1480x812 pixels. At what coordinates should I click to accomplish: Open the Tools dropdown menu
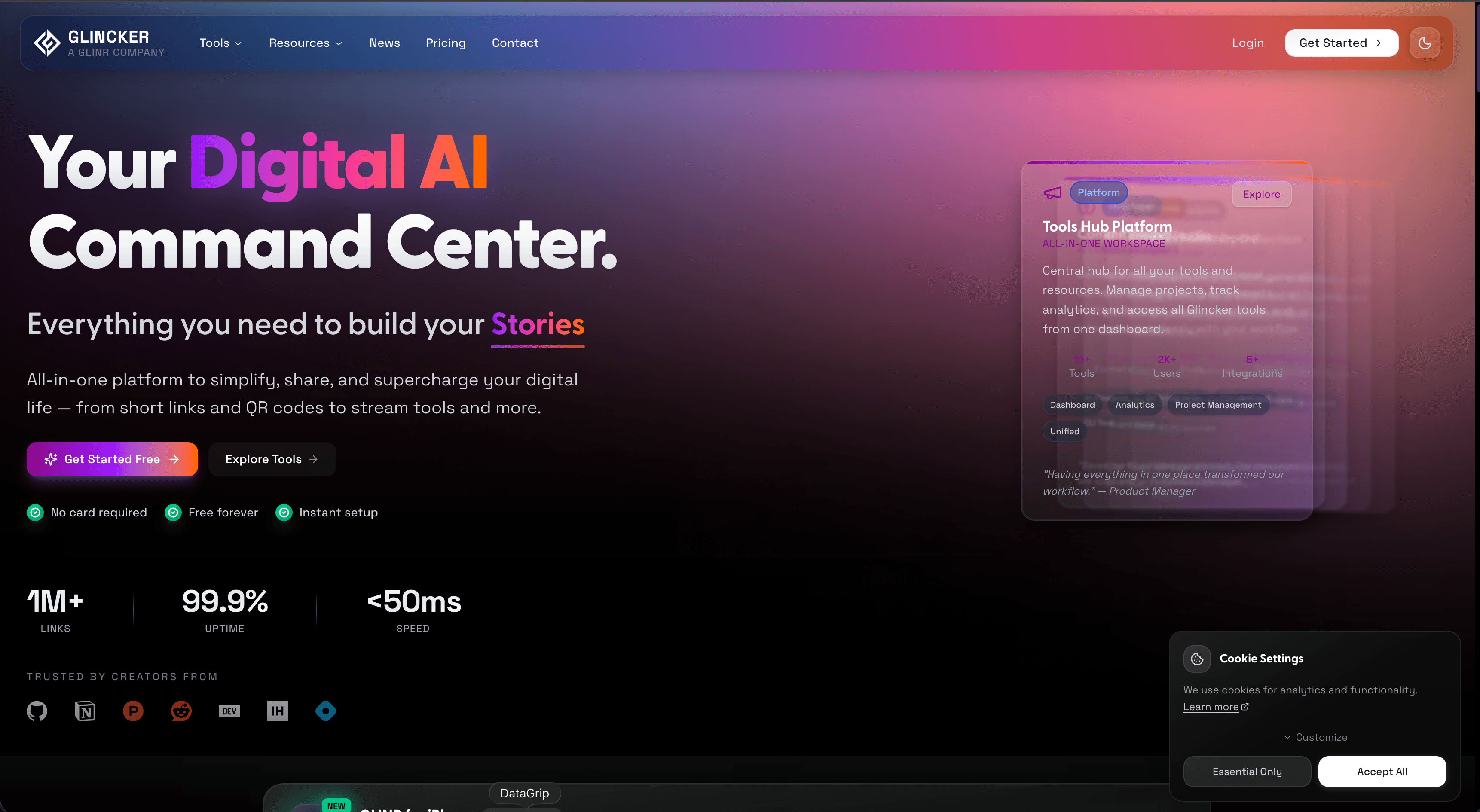pyautogui.click(x=220, y=43)
